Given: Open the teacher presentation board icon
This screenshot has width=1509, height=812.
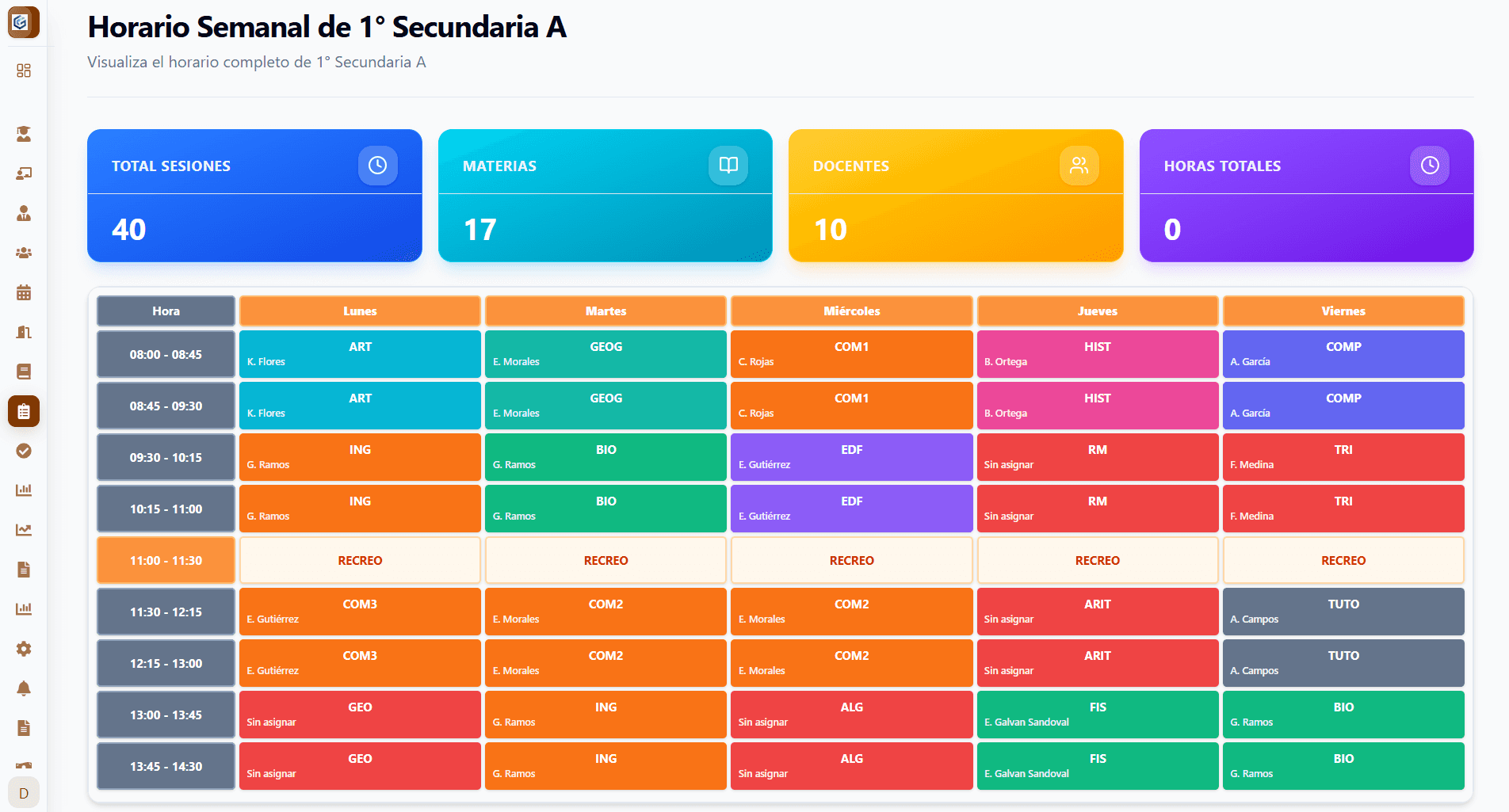Looking at the screenshot, I should click(x=24, y=173).
